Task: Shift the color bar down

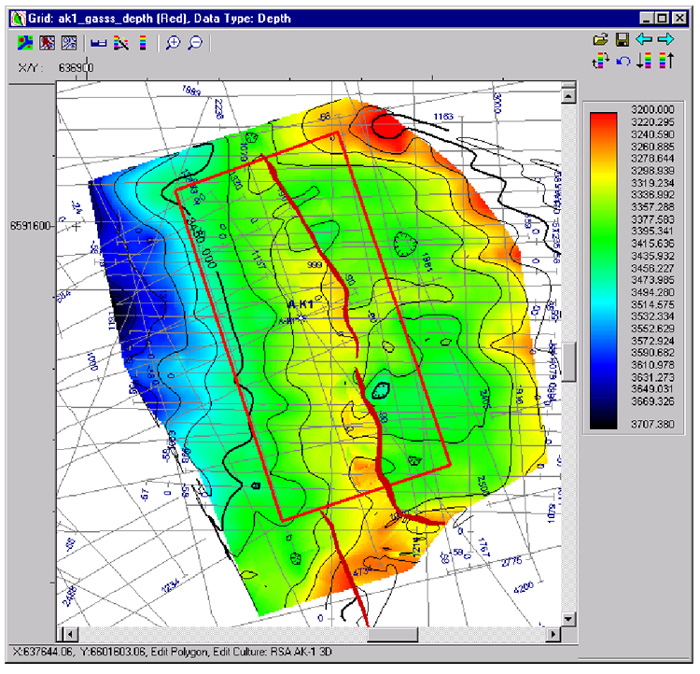Action: click(644, 61)
